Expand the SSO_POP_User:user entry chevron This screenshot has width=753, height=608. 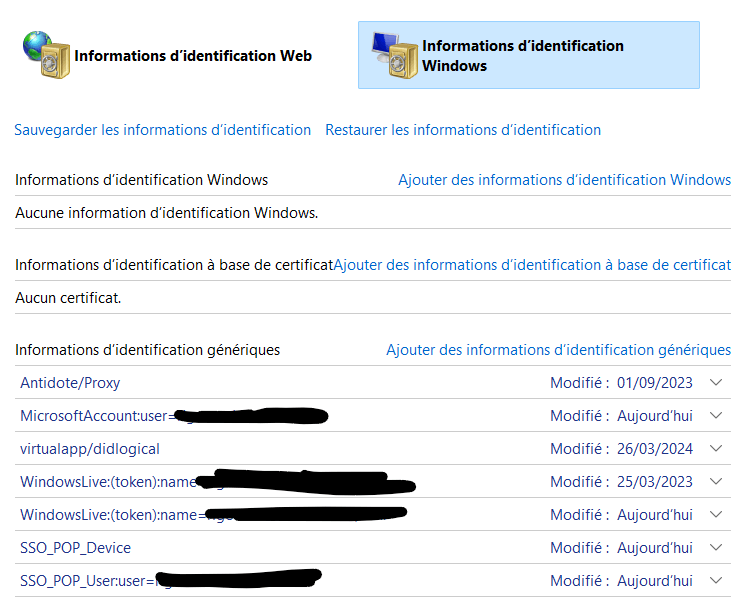716,581
